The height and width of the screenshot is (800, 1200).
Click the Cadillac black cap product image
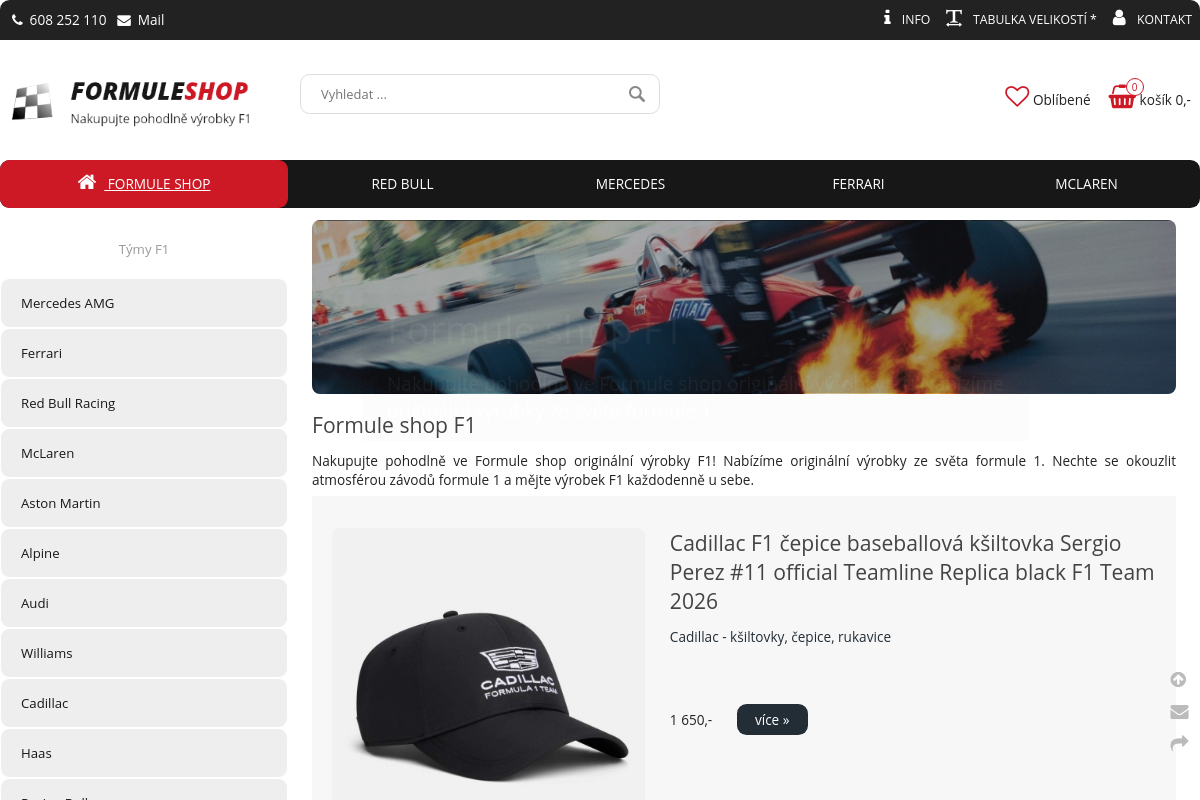coord(488,664)
